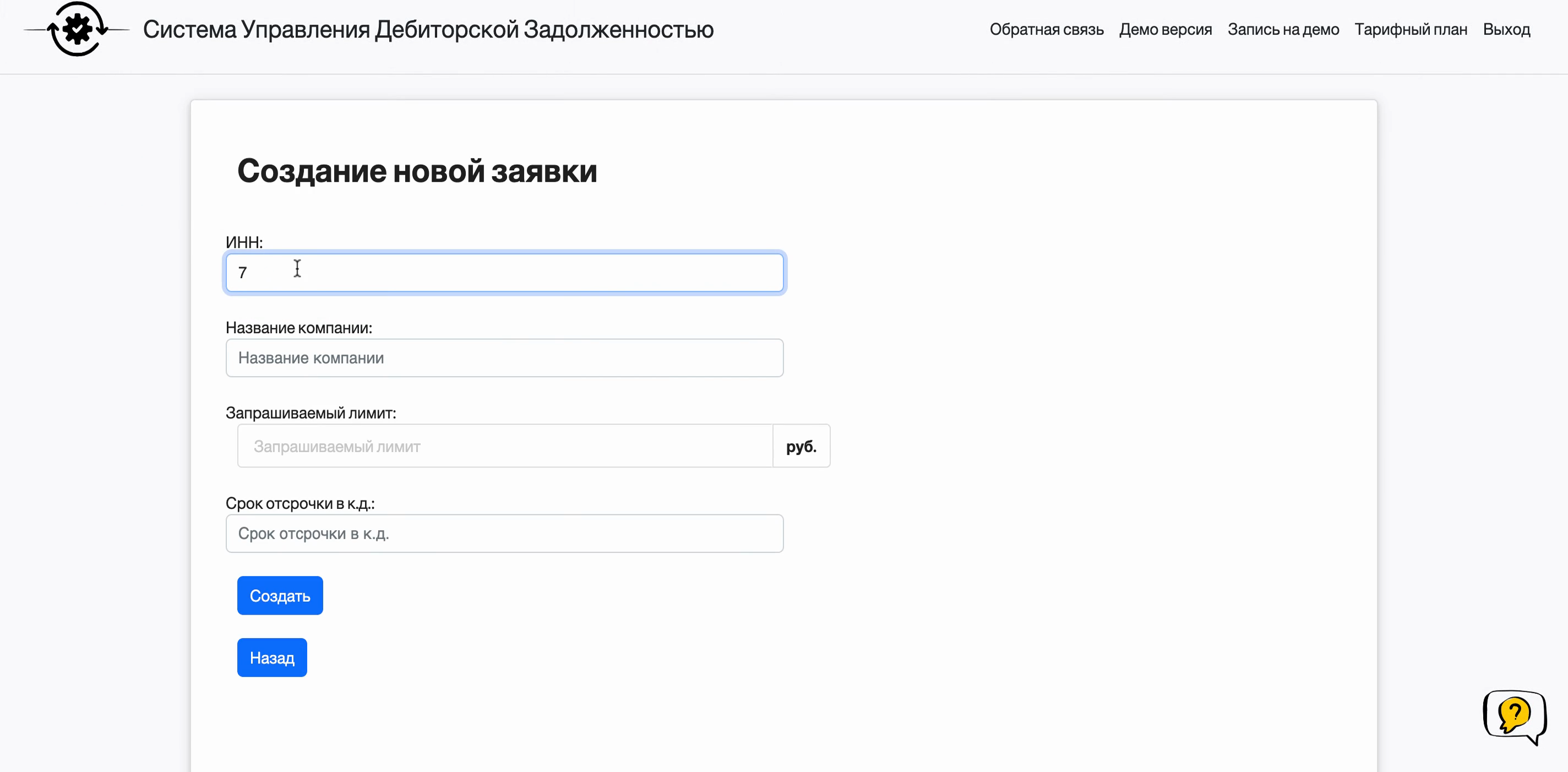Image resolution: width=1568 pixels, height=772 pixels.
Task: Click the Название компании input field
Action: pos(504,358)
